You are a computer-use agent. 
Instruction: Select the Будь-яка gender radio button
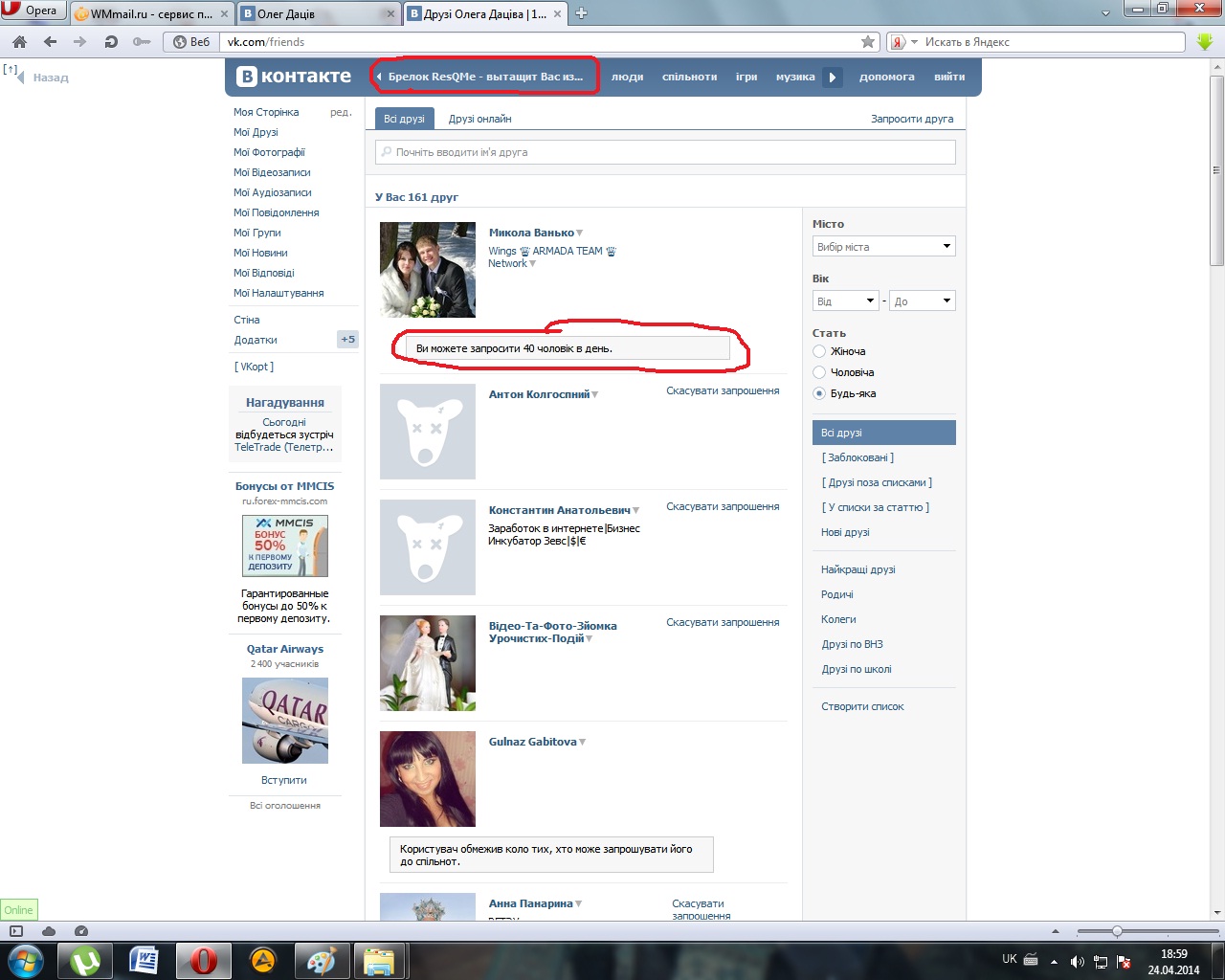click(x=819, y=393)
